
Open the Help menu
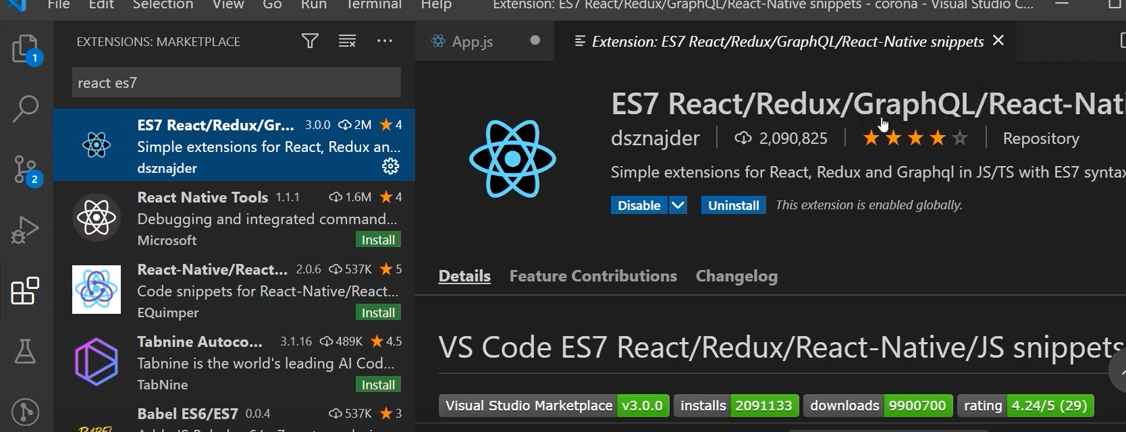(x=436, y=5)
